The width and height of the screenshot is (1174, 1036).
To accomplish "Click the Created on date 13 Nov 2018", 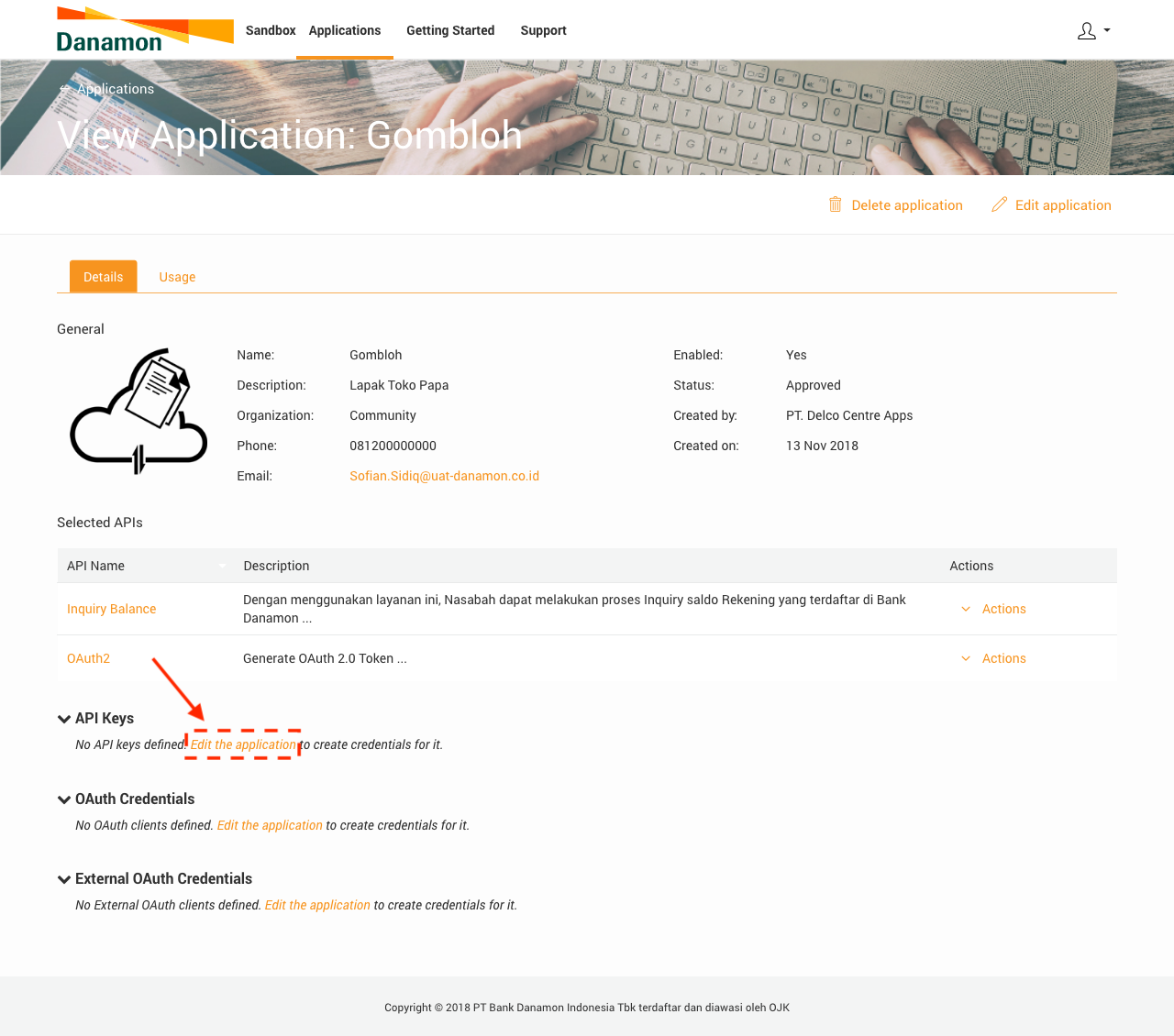I will pyautogui.click(x=822, y=446).
